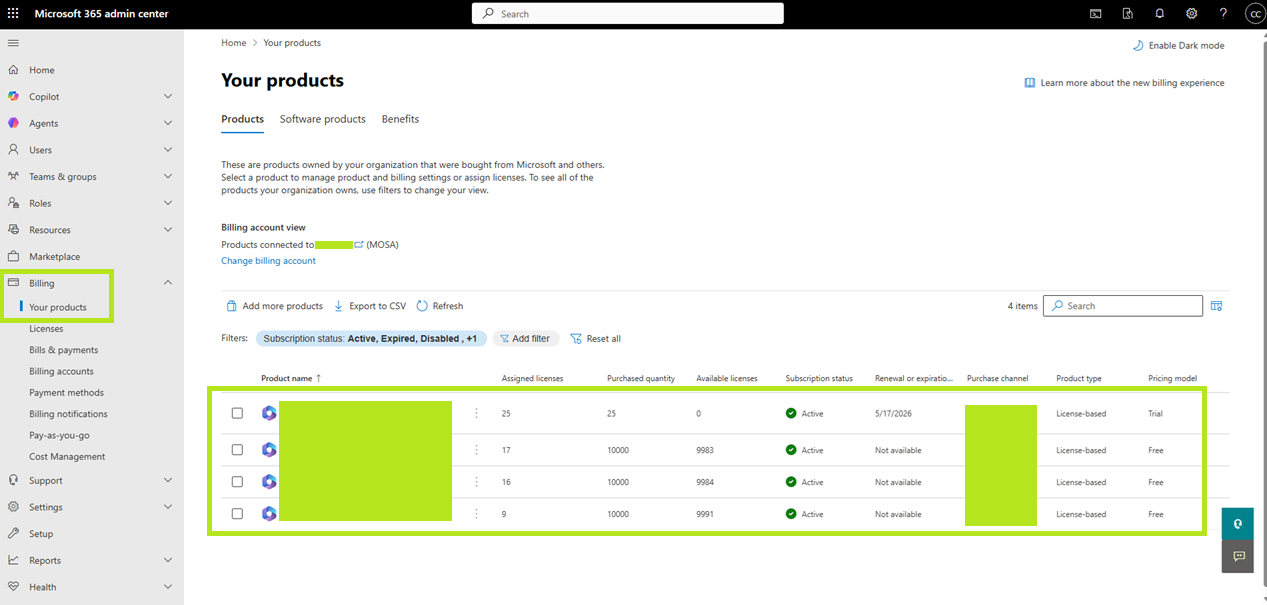The width and height of the screenshot is (1267, 605).
Task: Click the feedback chat floating button
Action: coord(1237,556)
